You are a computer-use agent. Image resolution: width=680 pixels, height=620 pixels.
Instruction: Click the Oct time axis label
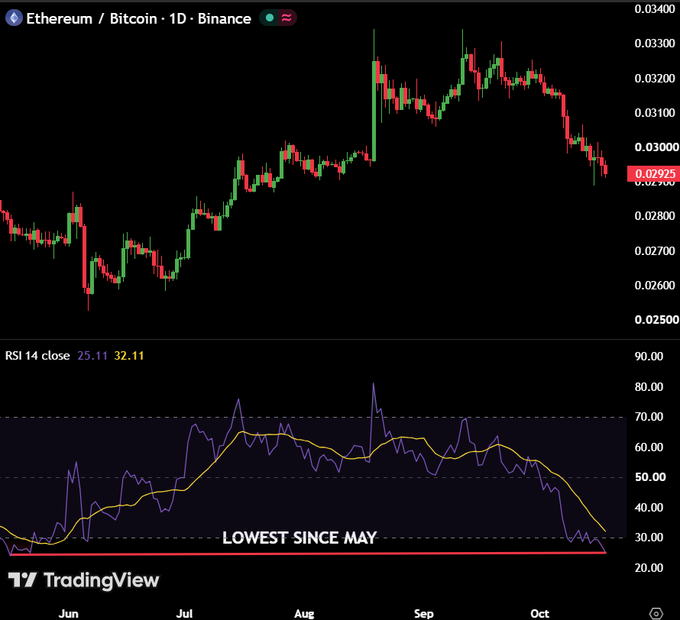click(540, 614)
